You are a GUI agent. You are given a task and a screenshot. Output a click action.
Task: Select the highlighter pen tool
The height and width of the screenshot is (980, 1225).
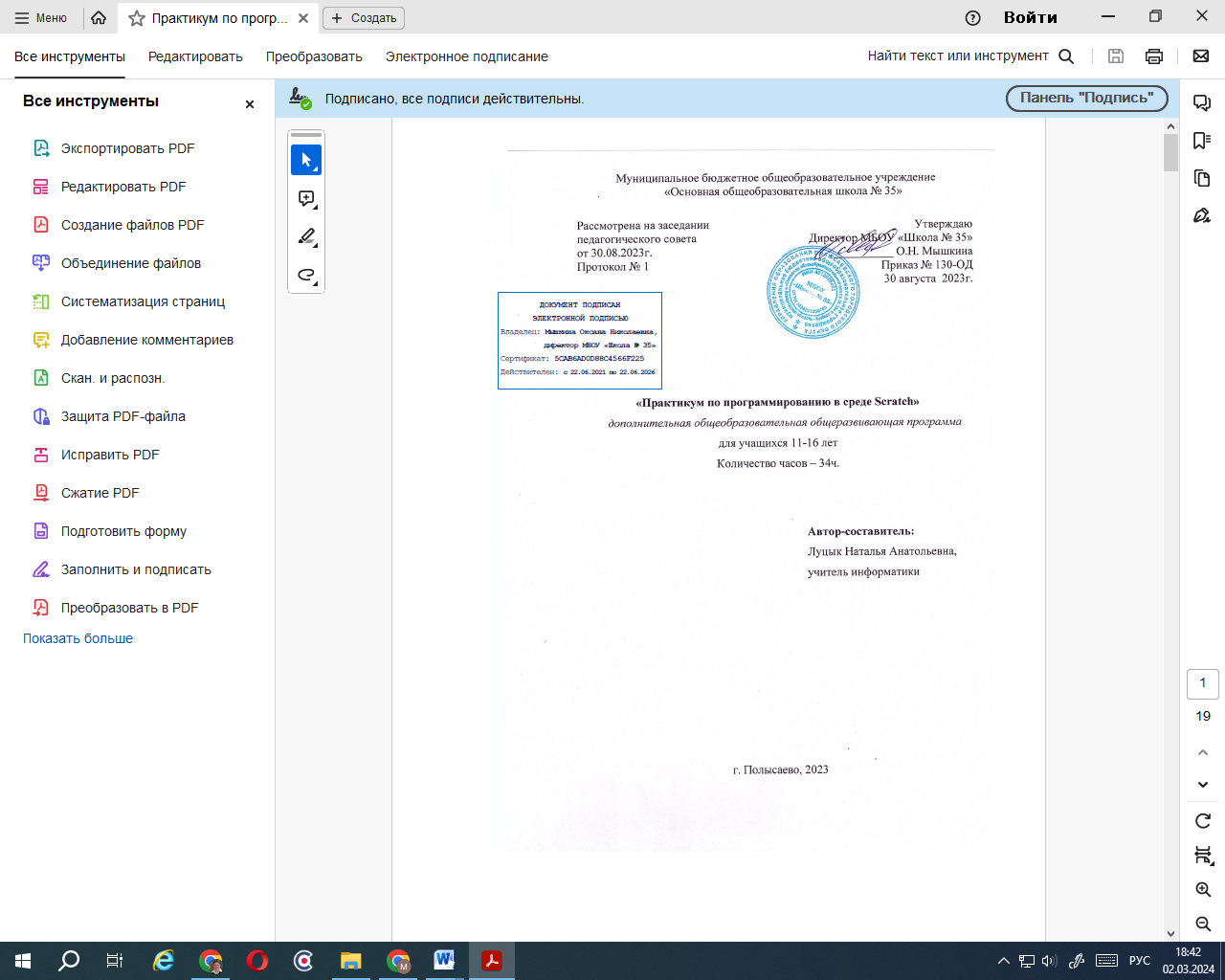pos(306,236)
